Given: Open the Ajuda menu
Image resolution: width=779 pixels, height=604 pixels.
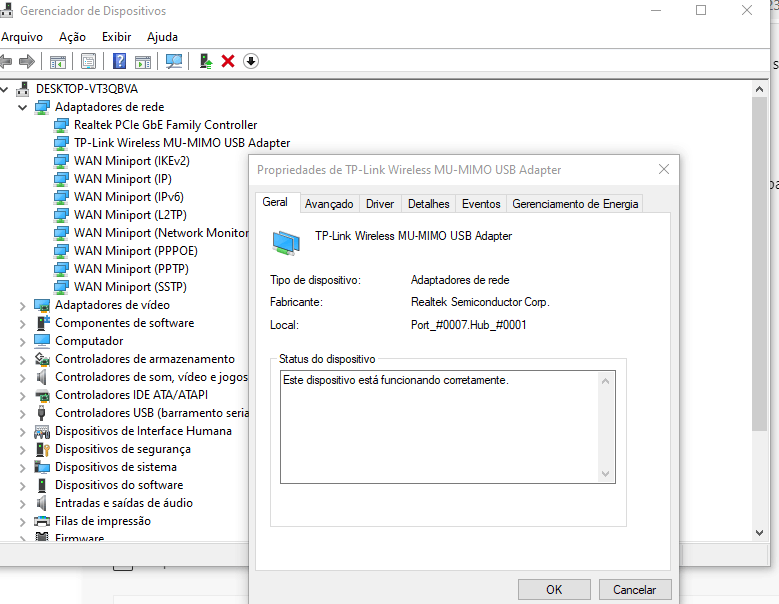Looking at the screenshot, I should coord(162,37).
